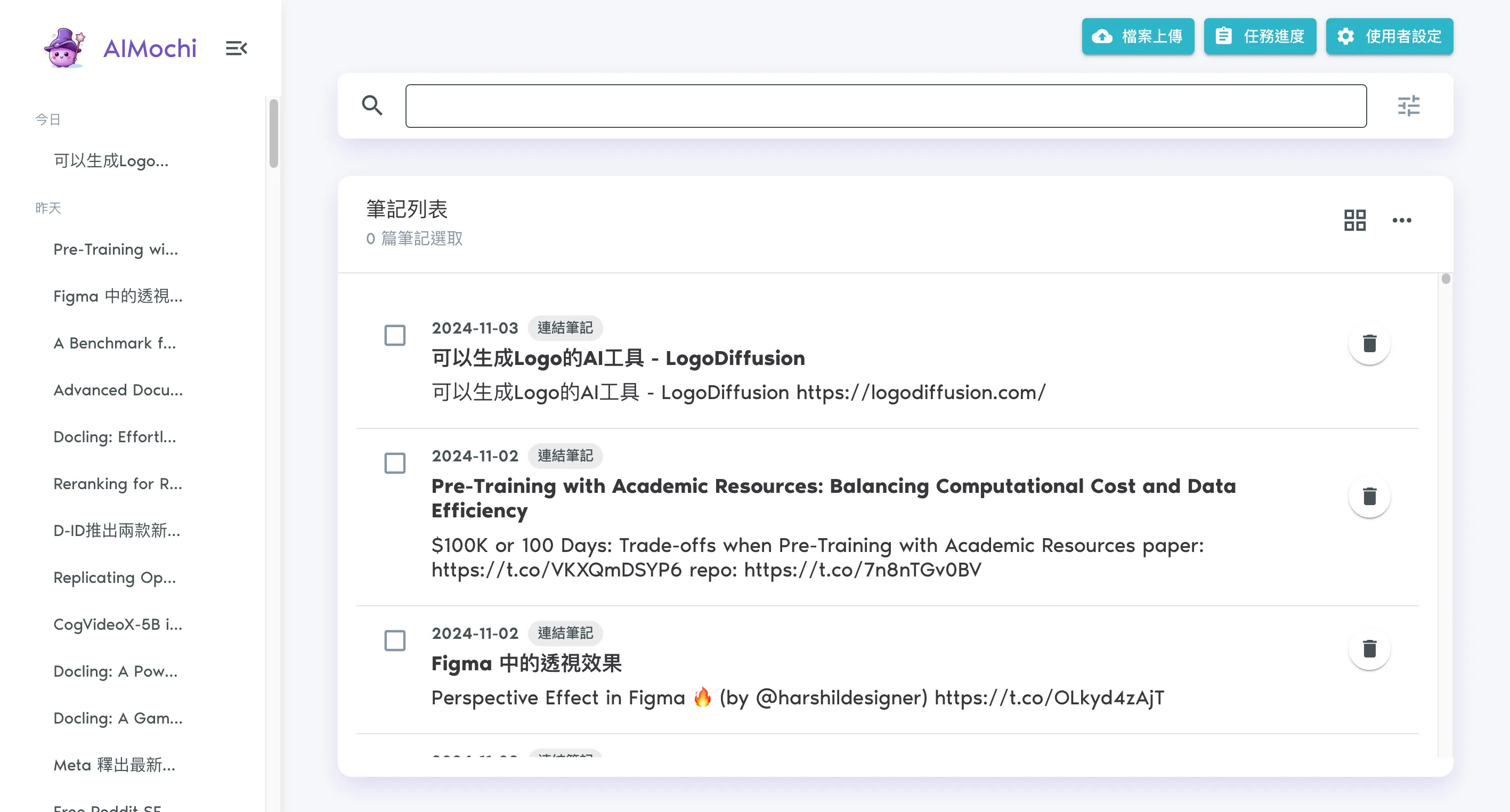The image size is (1510, 812).
Task: Click 連結筆記 tag on the Pre-Training note
Action: click(x=565, y=456)
